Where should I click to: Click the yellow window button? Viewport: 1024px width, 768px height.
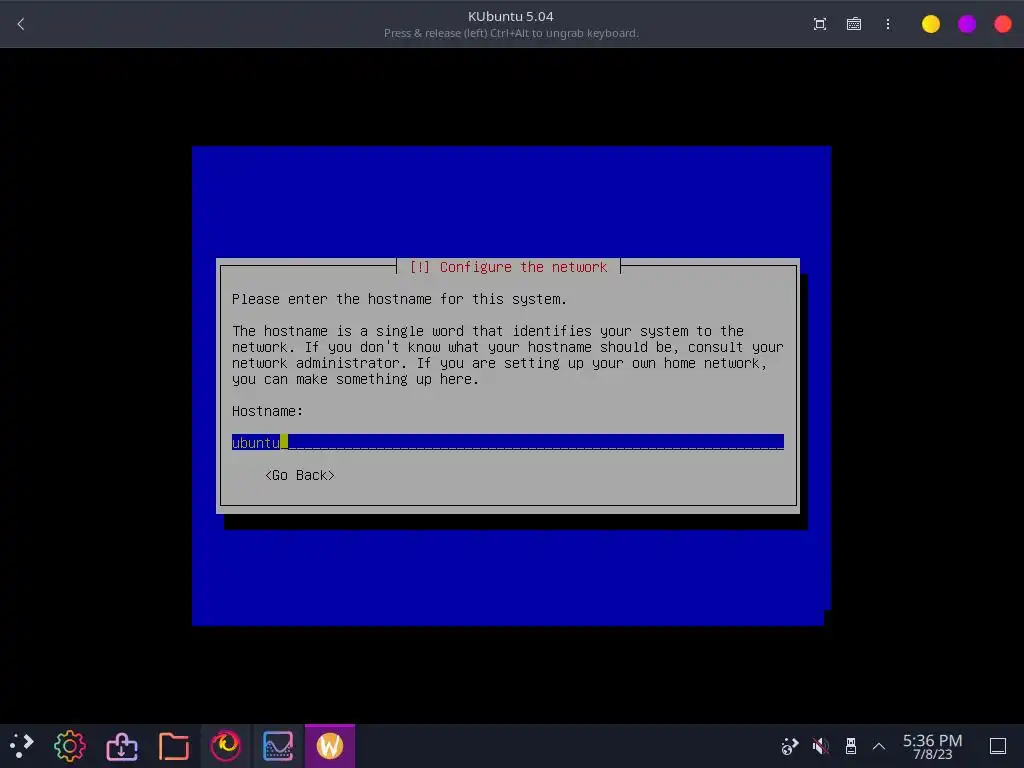click(931, 24)
